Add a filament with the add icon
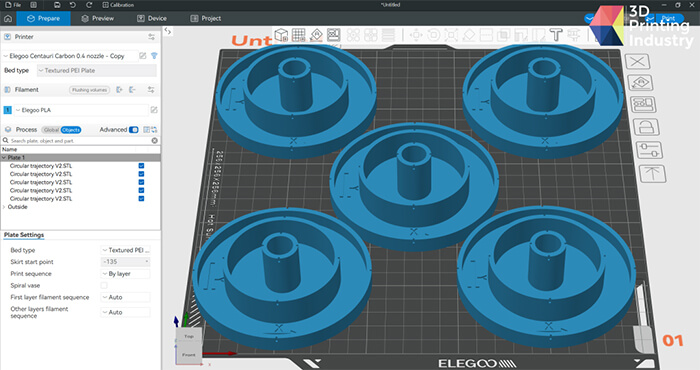The width and height of the screenshot is (700, 370). pos(119,90)
